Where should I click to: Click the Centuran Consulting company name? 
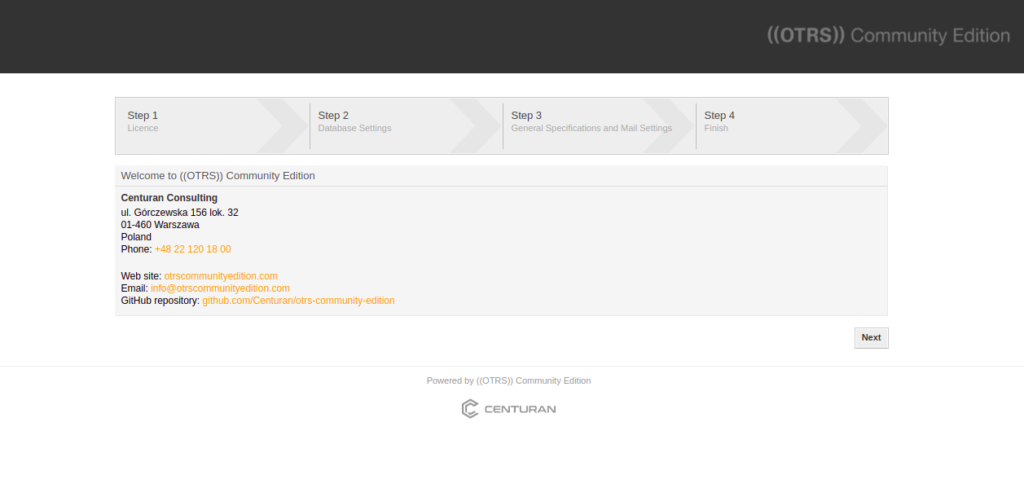point(169,198)
